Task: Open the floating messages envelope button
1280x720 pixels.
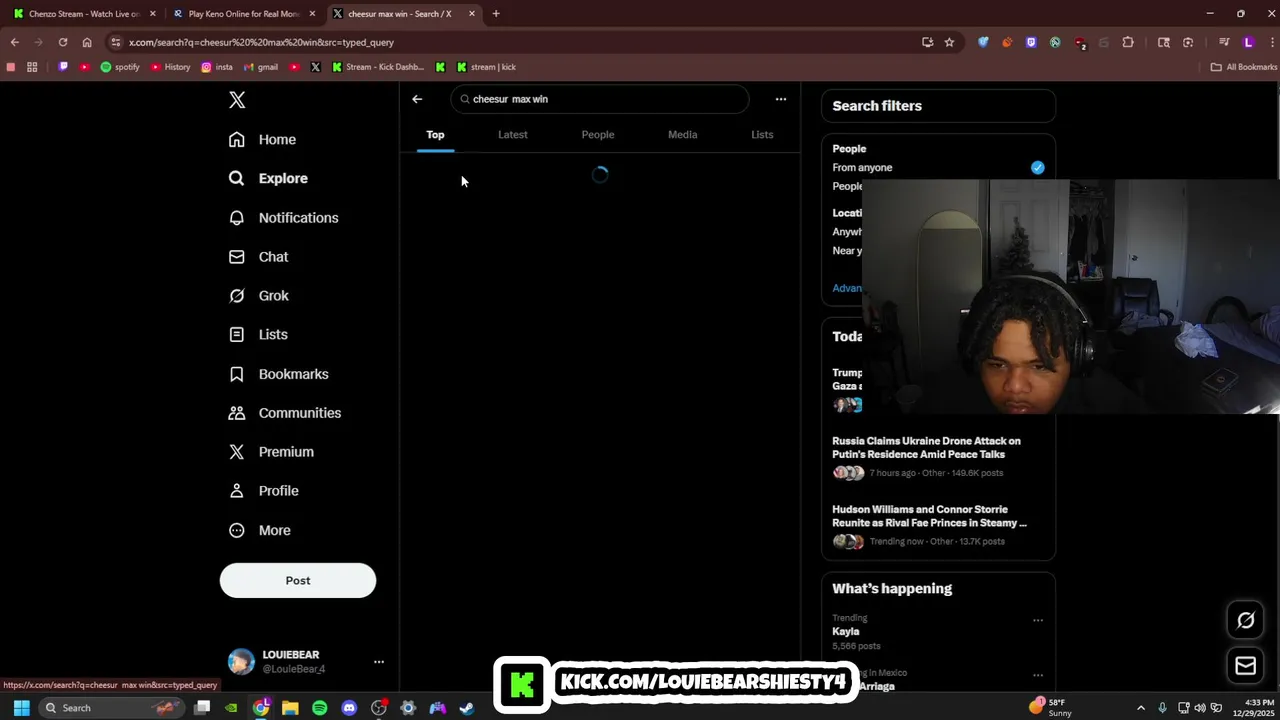Action: click(1246, 666)
